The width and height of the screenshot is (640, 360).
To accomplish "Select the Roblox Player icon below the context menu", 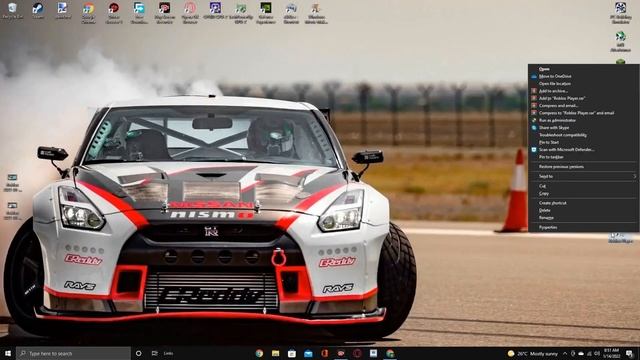I will (x=620, y=238).
